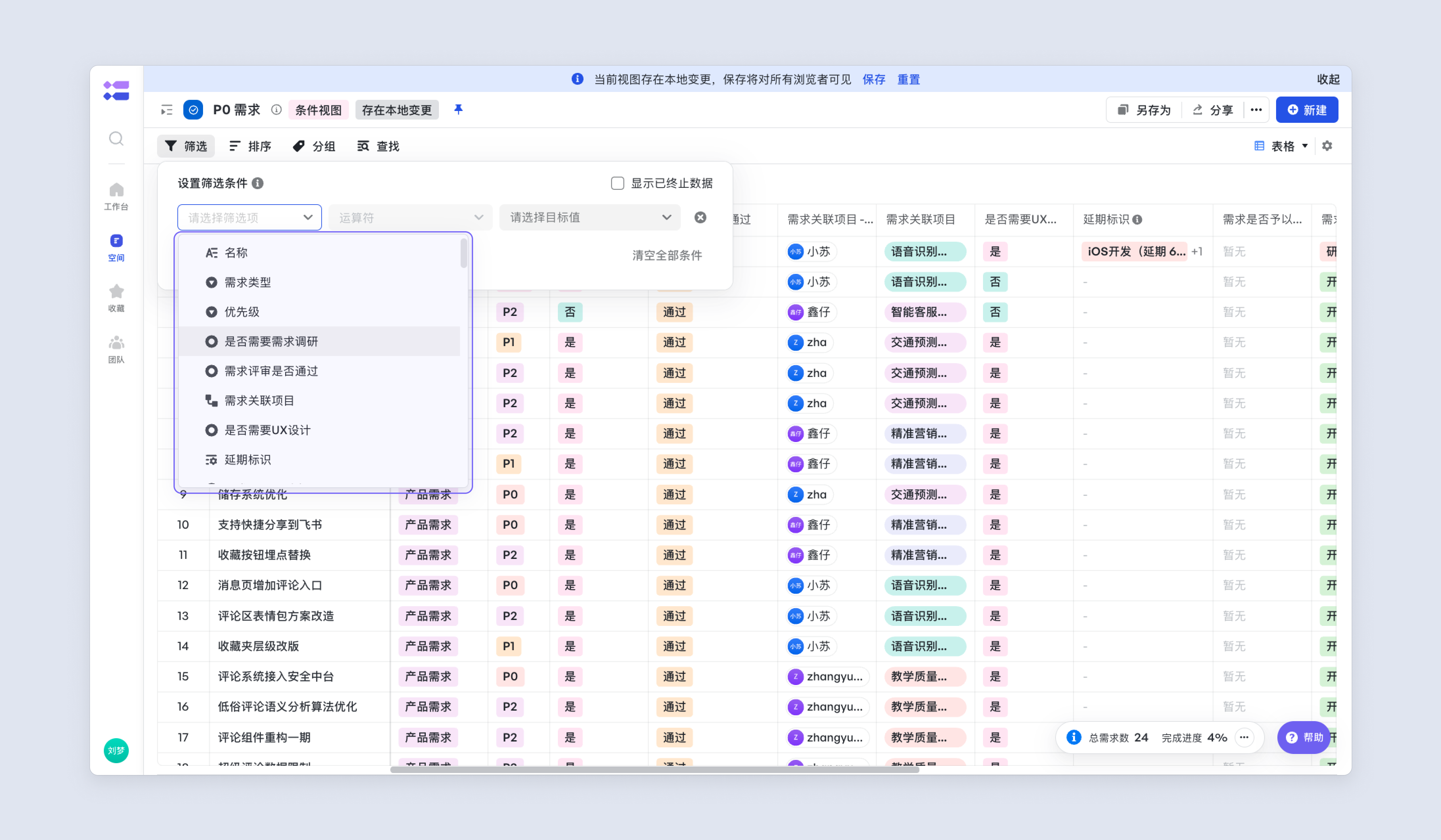The width and height of the screenshot is (1441, 840).
Task: Select 是否需要UX设计 filter option
Action: point(319,430)
